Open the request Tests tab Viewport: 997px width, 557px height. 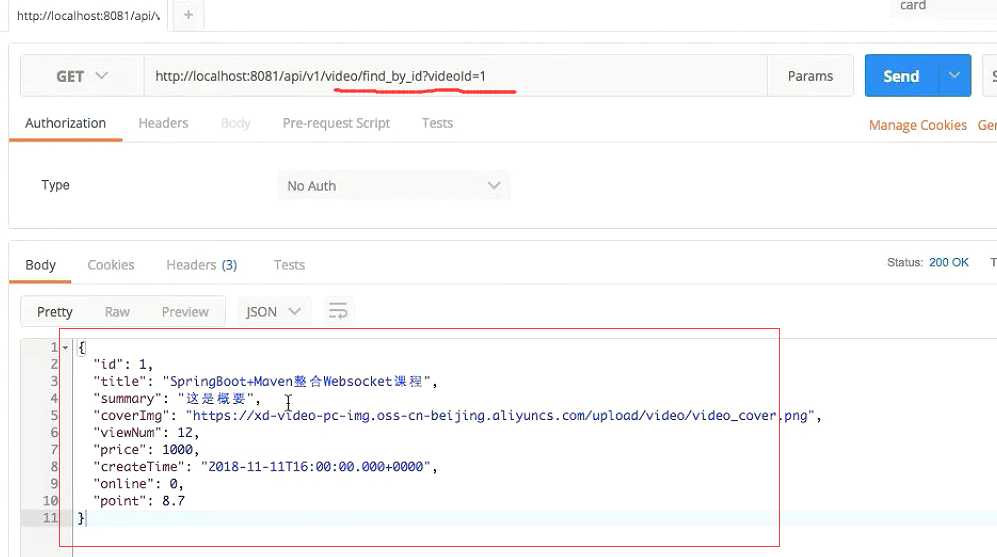coord(437,123)
